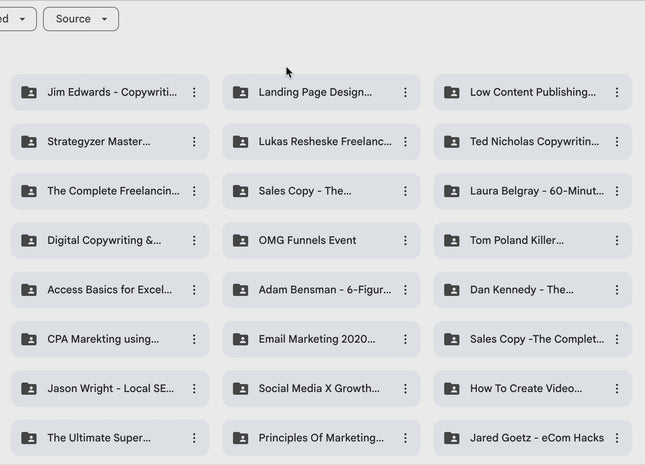Click the folder name 'Ted Nicholas Copywritin...'
The image size is (645, 465).
point(534,142)
